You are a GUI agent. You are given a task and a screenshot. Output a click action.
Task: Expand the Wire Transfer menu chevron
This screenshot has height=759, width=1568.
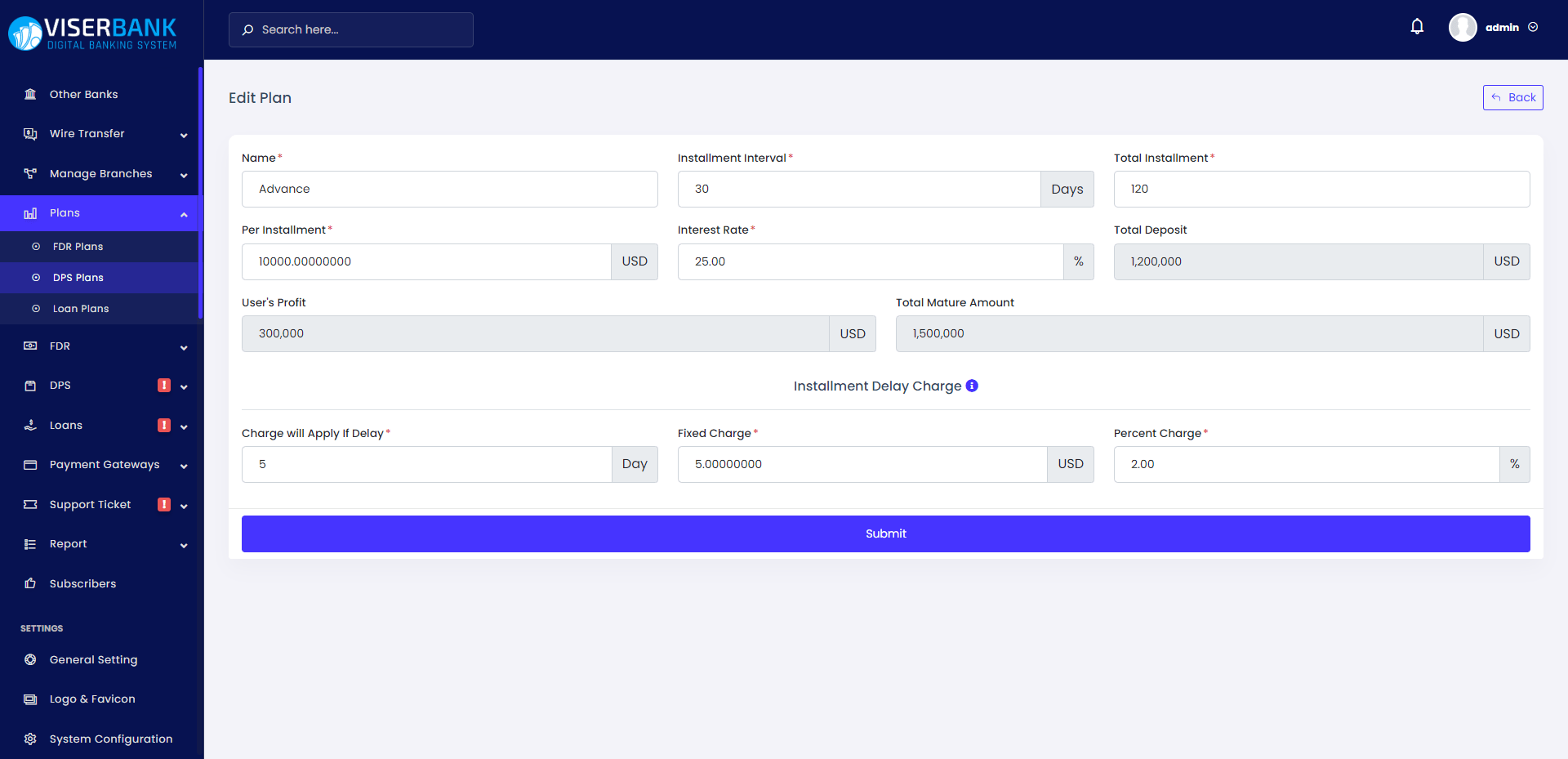184,135
